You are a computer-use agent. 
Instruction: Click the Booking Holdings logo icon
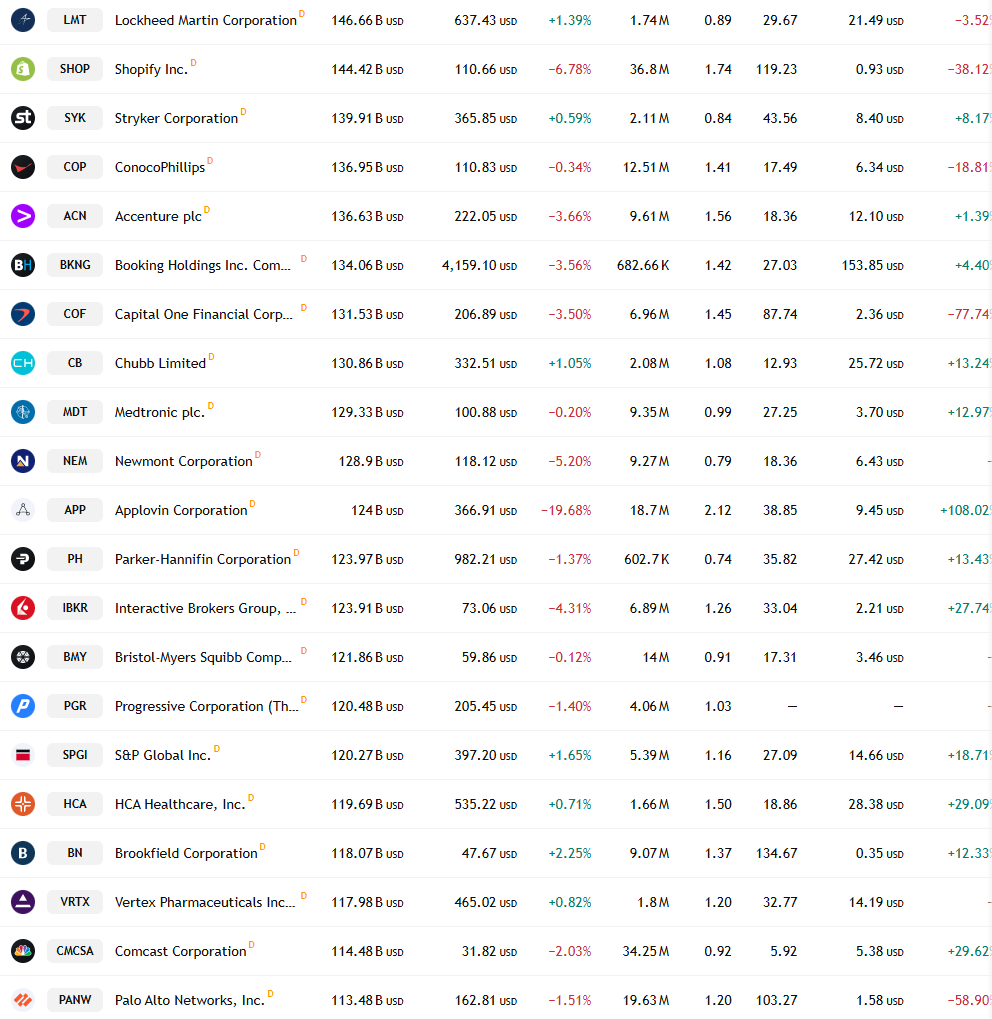pyautogui.click(x=23, y=265)
